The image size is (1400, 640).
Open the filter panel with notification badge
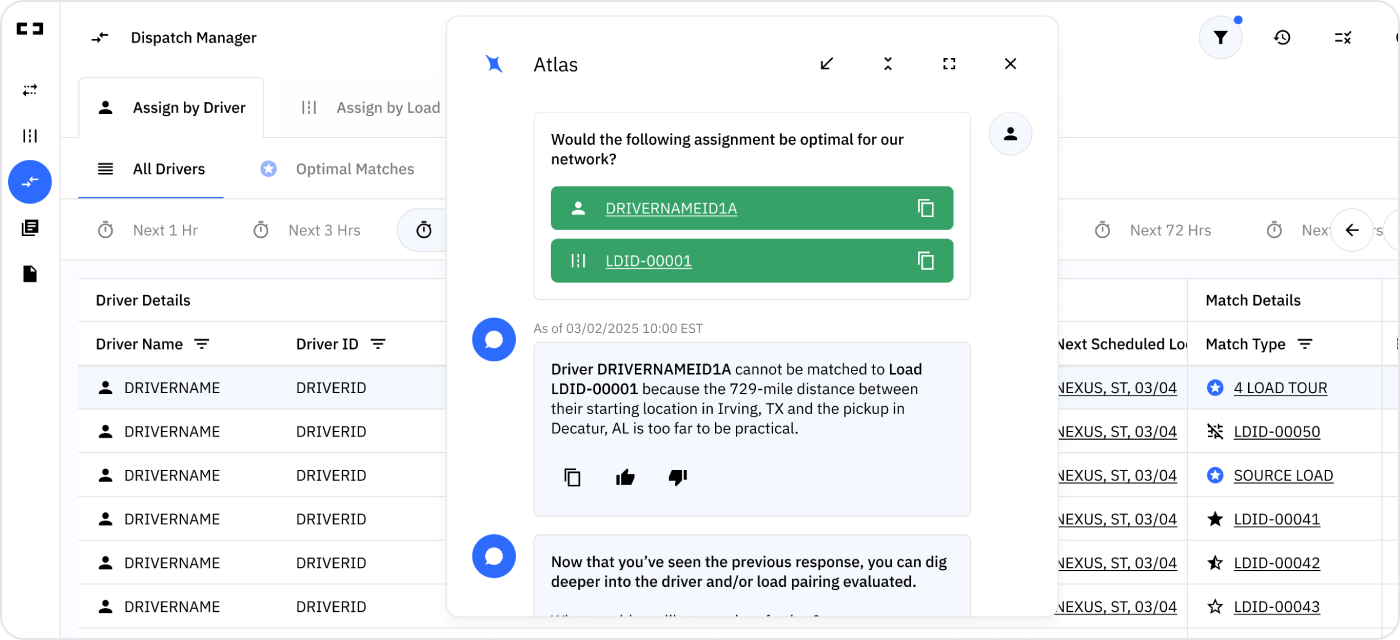pyautogui.click(x=1220, y=37)
